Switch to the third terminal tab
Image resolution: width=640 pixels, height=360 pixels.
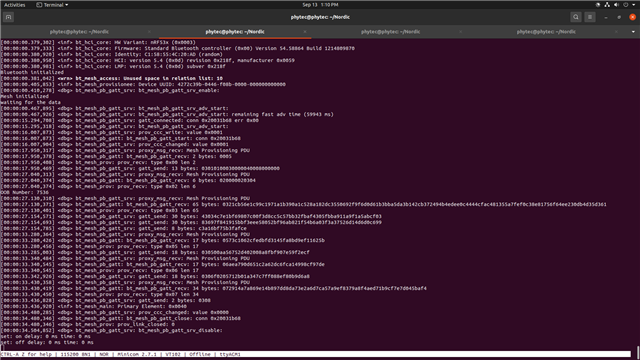[391, 32]
